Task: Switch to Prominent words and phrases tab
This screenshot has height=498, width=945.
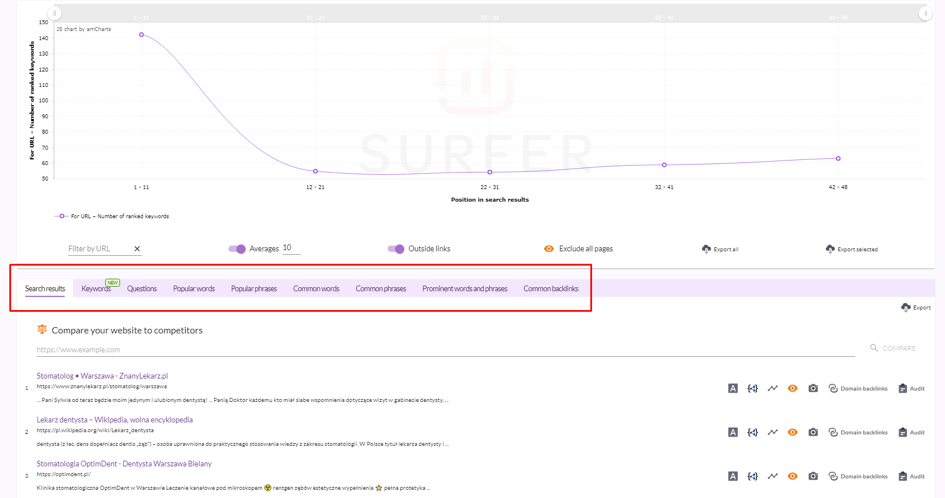Action: click(x=465, y=288)
